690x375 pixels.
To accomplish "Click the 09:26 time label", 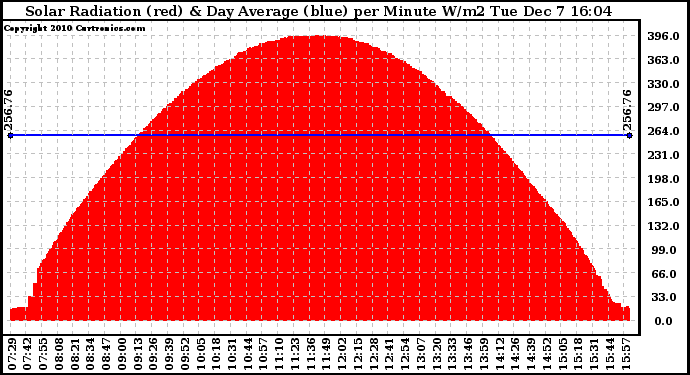I will (x=154, y=354).
